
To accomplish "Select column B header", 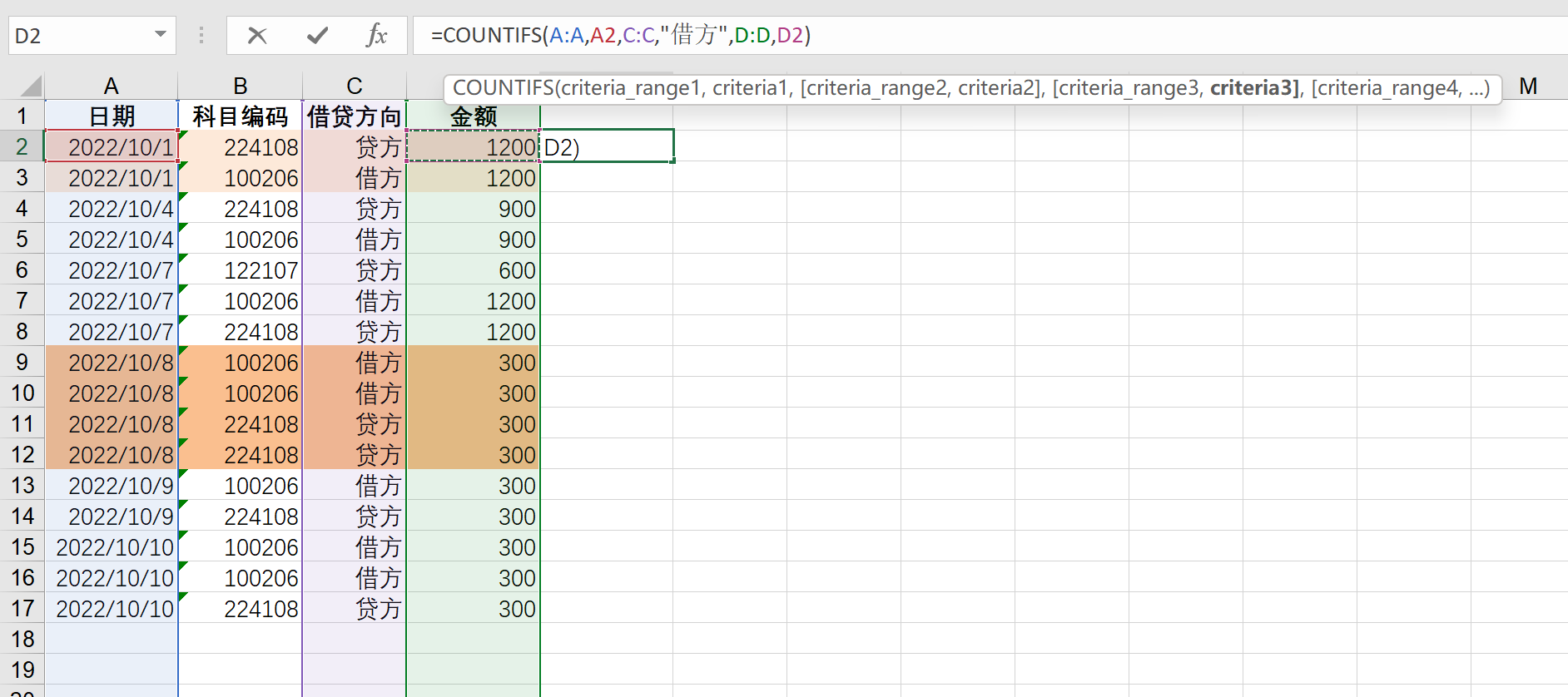I will click(240, 86).
